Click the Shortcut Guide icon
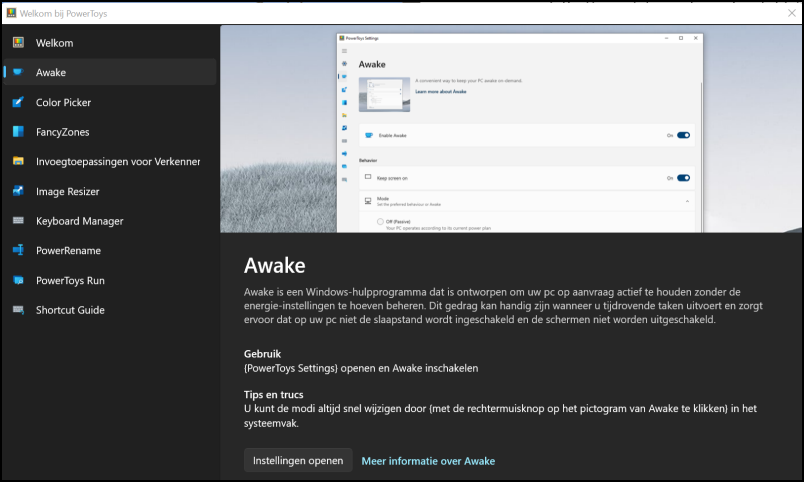The height and width of the screenshot is (482, 804). coord(18,310)
